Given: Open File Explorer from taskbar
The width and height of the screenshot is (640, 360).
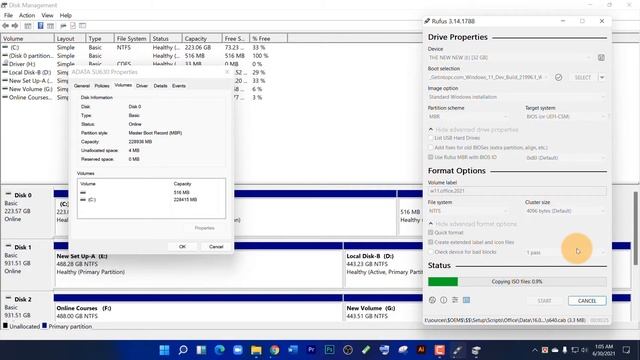Looking at the screenshot, I should [256, 350].
